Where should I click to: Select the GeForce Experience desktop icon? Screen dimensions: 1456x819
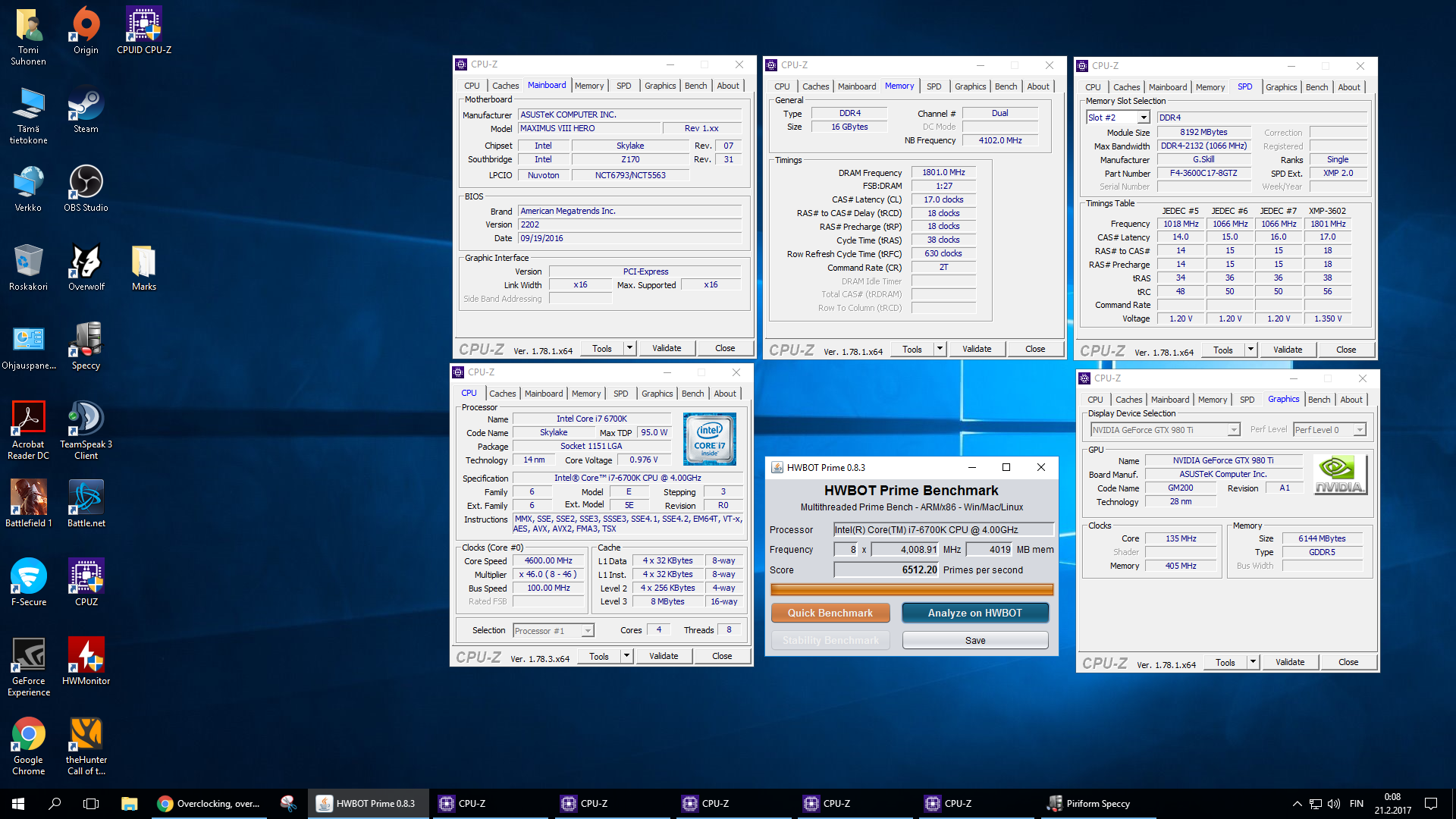[28, 667]
